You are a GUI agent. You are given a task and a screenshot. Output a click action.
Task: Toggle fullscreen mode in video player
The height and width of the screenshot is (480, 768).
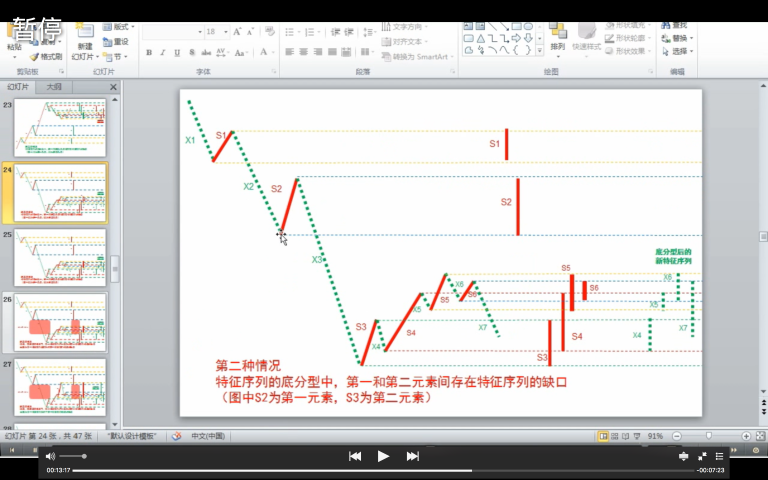702,456
